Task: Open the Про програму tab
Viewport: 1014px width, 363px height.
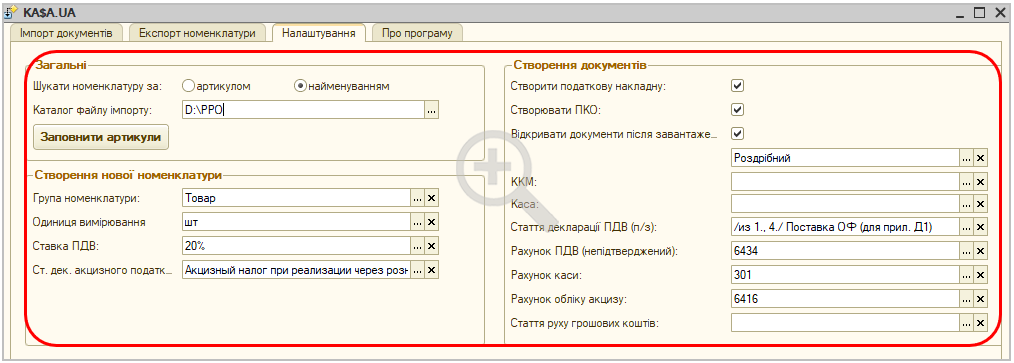Action: (x=416, y=33)
